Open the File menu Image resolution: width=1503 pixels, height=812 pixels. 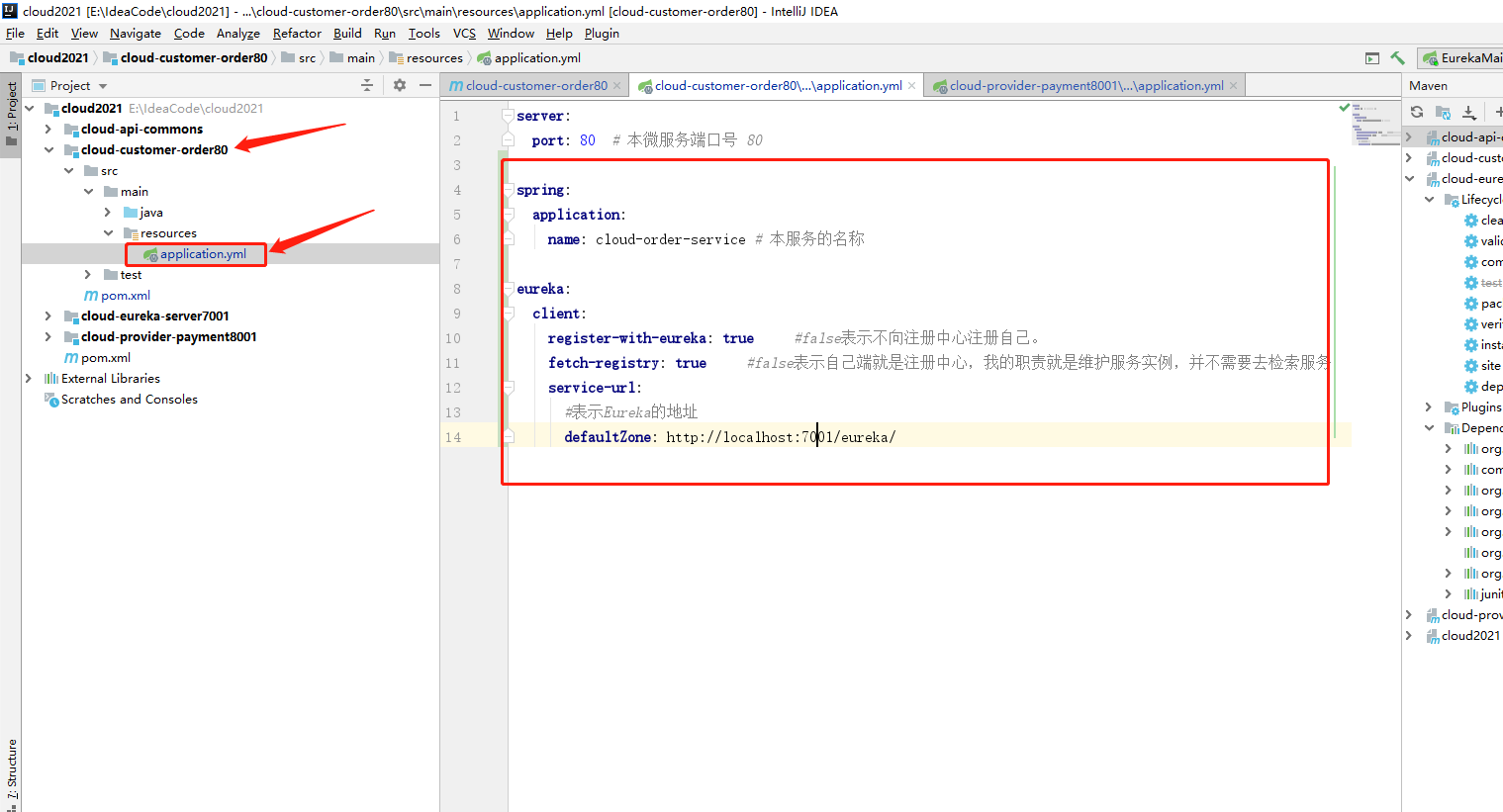click(x=16, y=34)
